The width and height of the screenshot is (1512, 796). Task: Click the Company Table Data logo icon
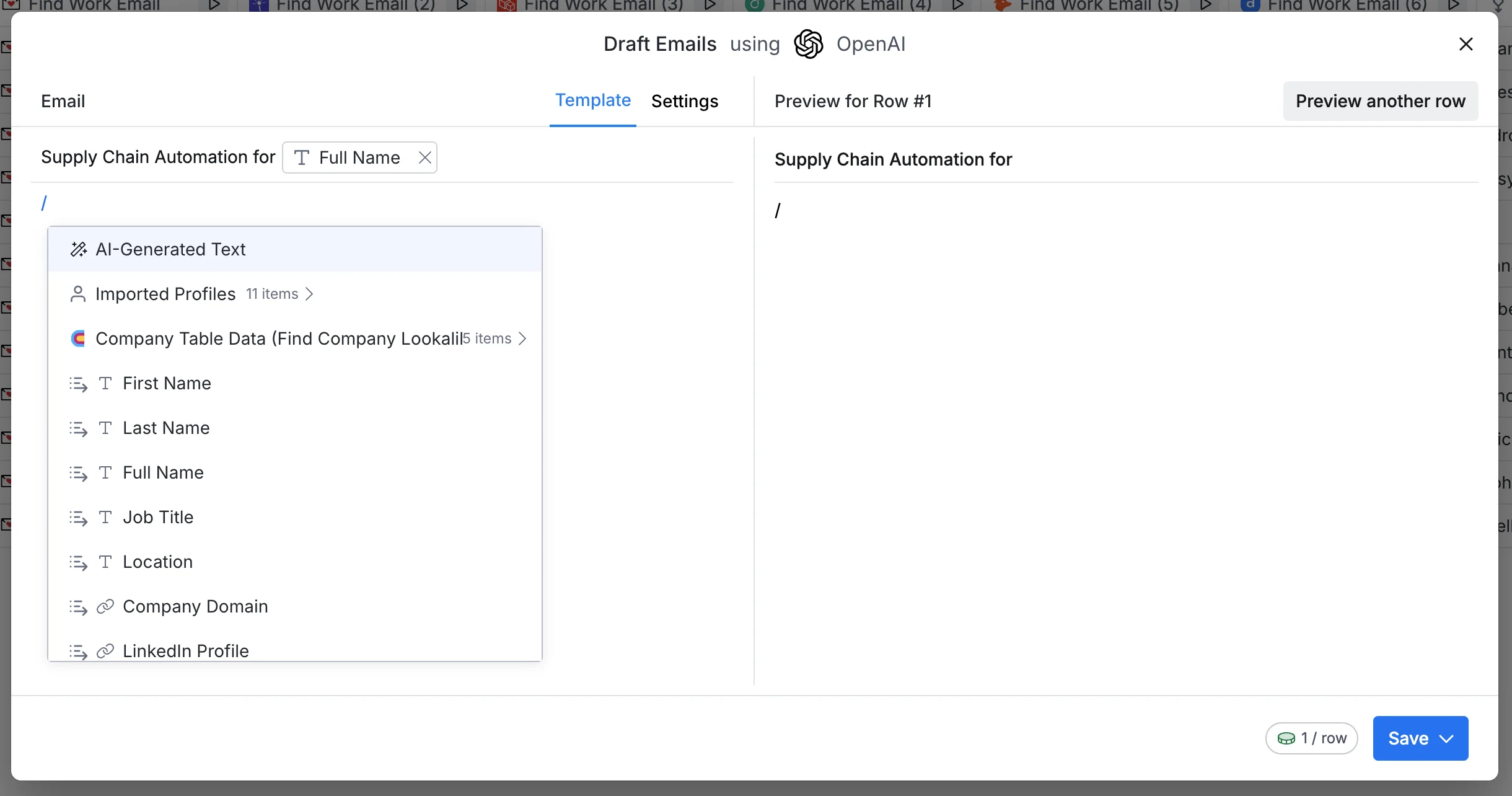coord(78,338)
